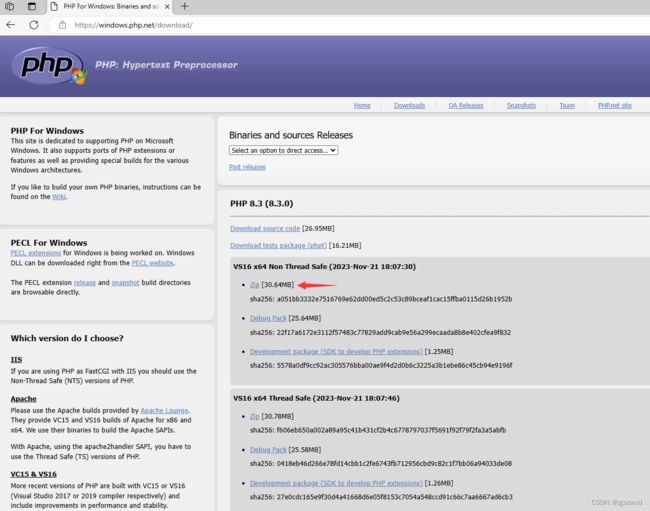The height and width of the screenshot is (511, 650).
Task: Click the 'Which version do I choose?' heading
Action: (67, 338)
